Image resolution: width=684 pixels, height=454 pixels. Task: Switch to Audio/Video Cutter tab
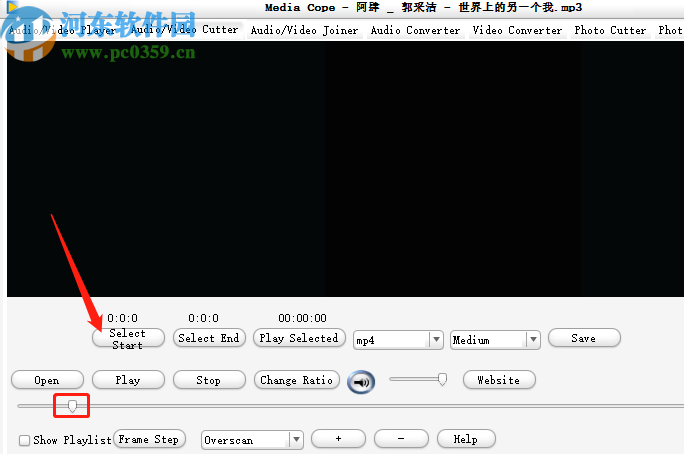tap(184, 30)
